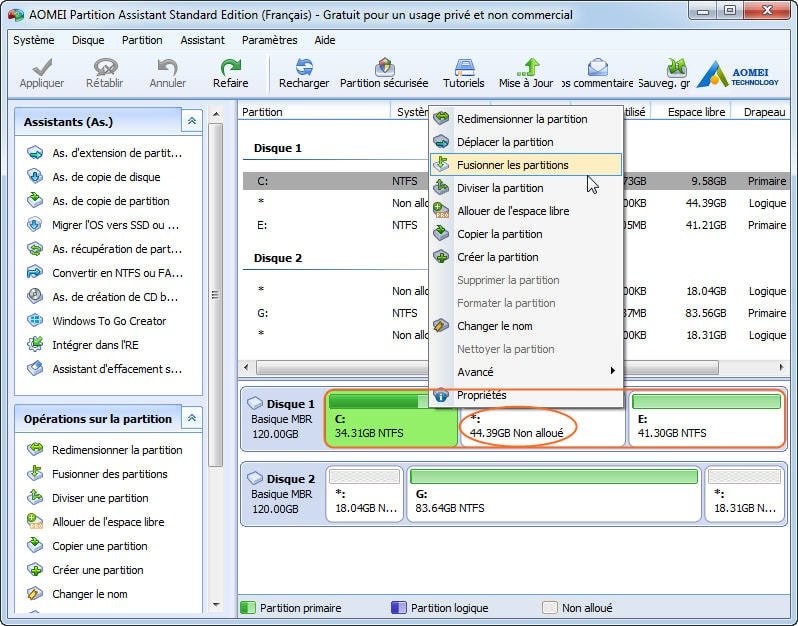Click the sidebar scroll down arrow
The width and height of the screenshot is (798, 626).
216,605
